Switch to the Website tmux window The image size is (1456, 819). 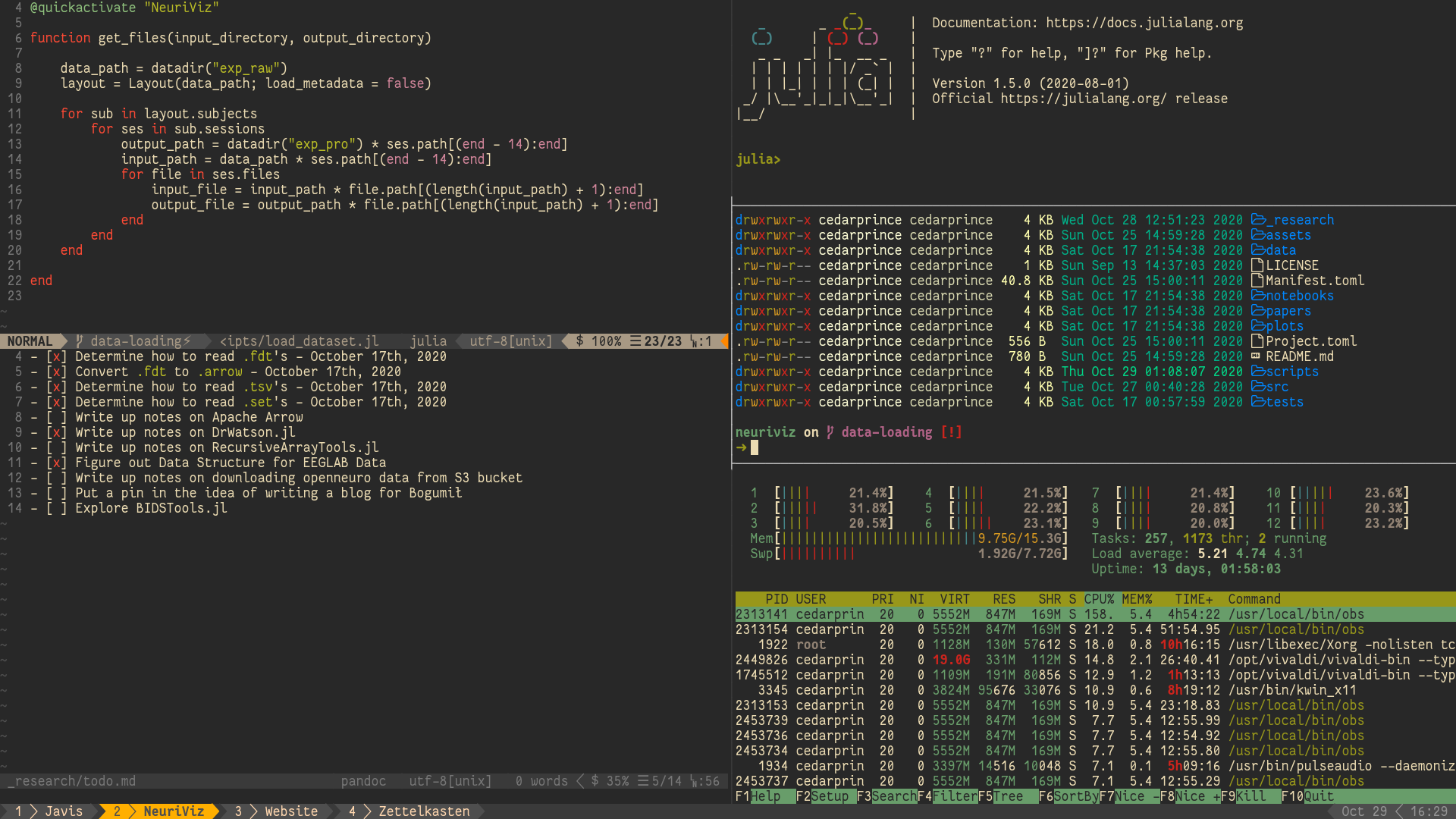coord(290,811)
